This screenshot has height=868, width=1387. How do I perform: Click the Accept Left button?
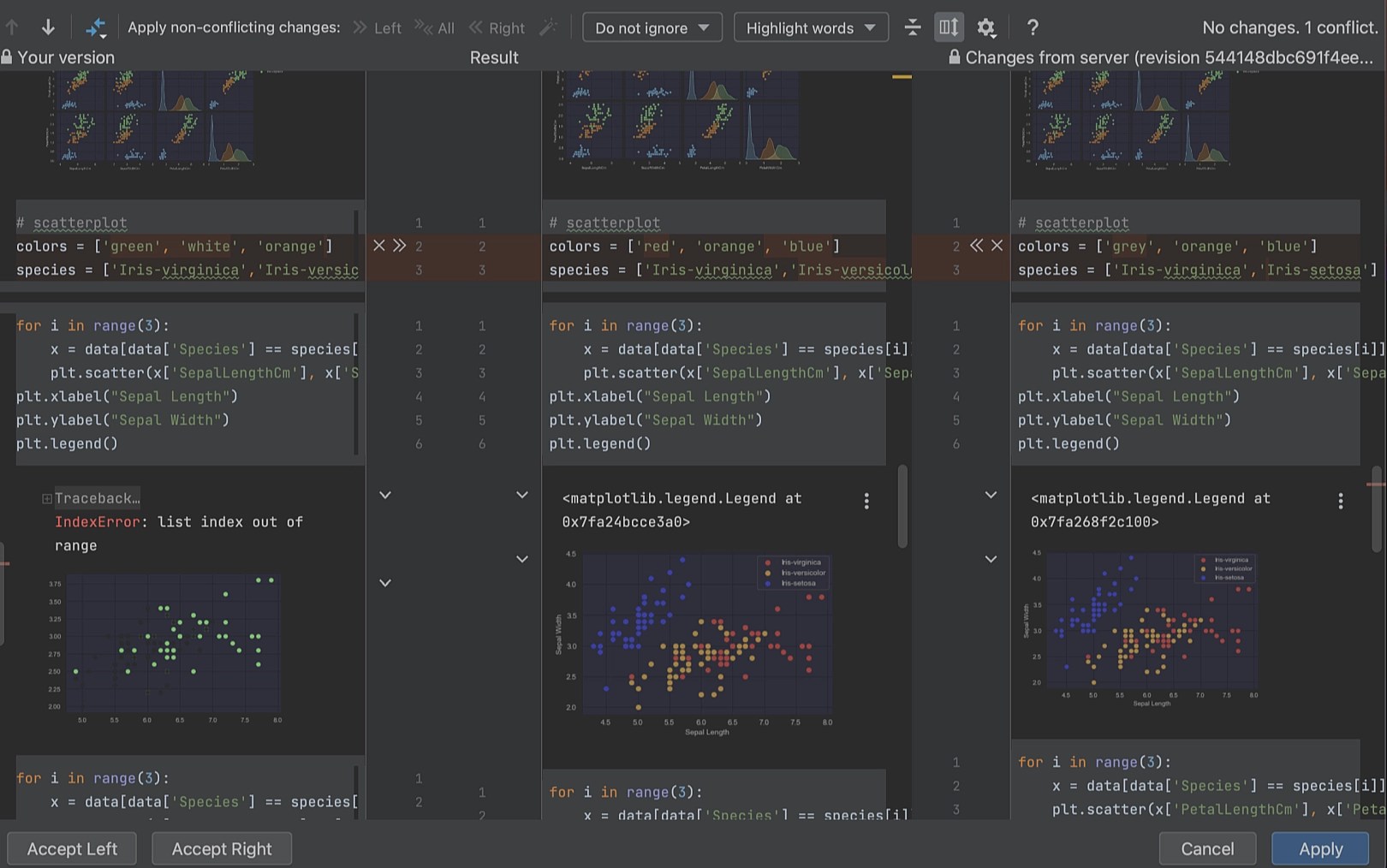71,848
